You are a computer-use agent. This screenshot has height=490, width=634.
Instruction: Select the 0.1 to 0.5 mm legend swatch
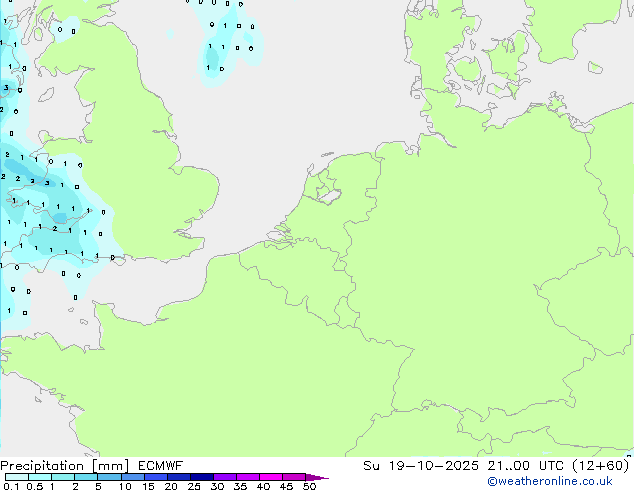[17, 477]
